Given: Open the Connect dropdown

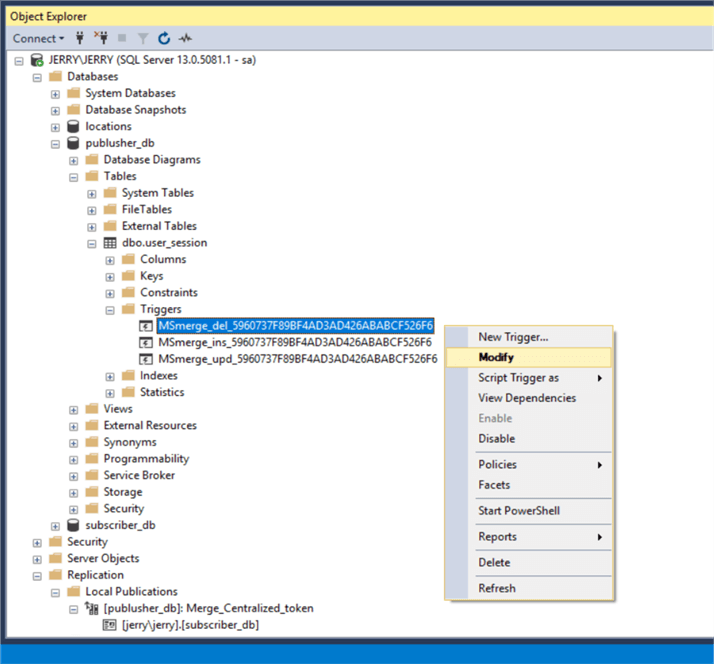Looking at the screenshot, I should coord(38,39).
